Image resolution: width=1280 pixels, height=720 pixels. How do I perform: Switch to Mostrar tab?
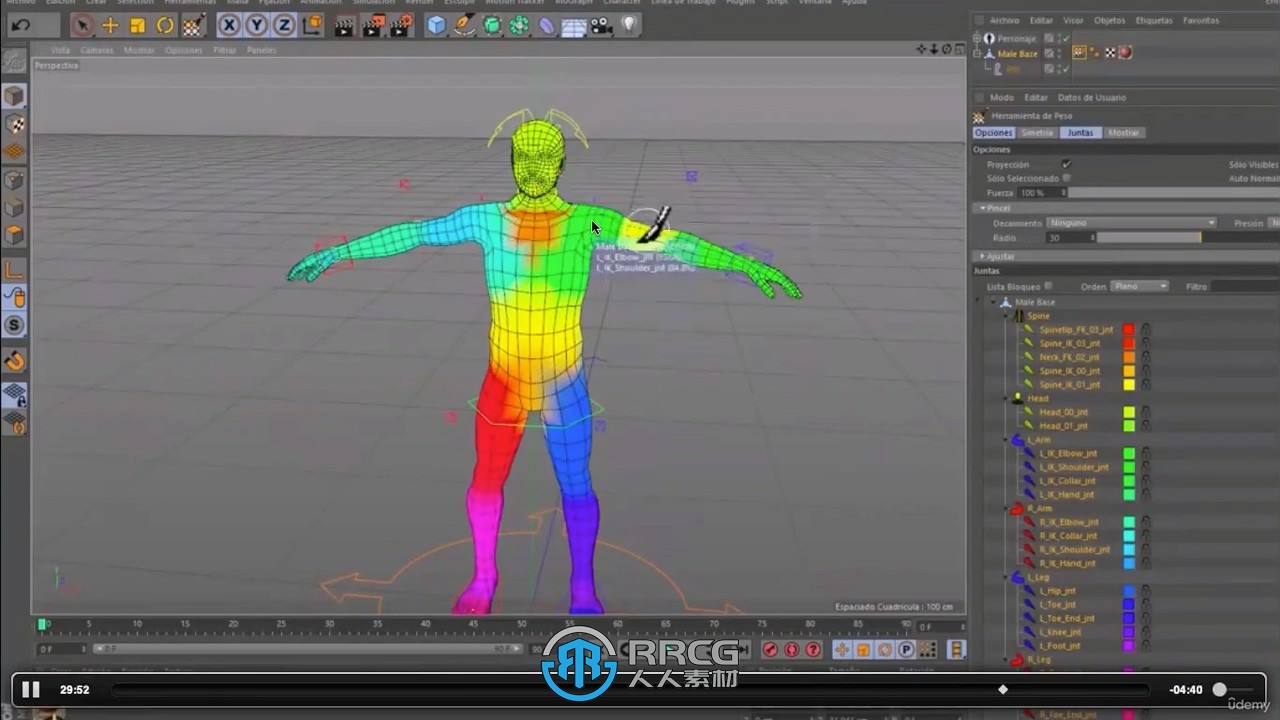tap(1124, 133)
